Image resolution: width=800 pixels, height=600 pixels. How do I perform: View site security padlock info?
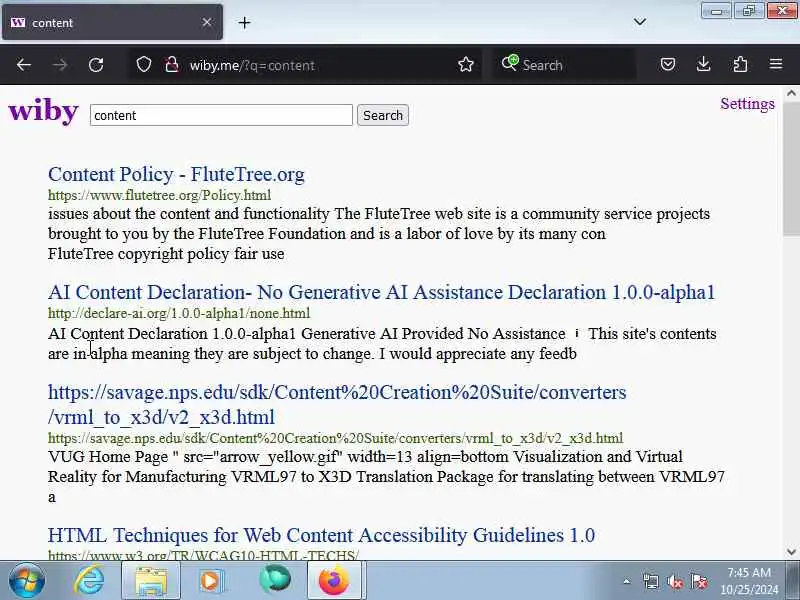tap(171, 65)
